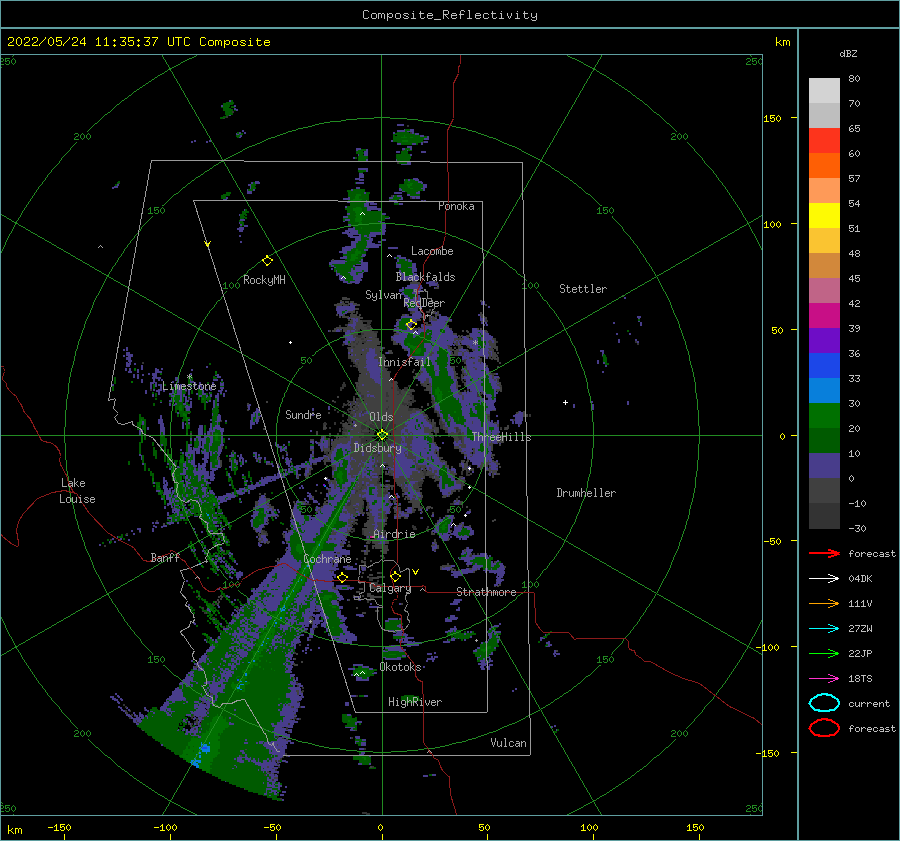Click the Limestone label
Viewport: 900px width, 841px height.
pos(189,386)
